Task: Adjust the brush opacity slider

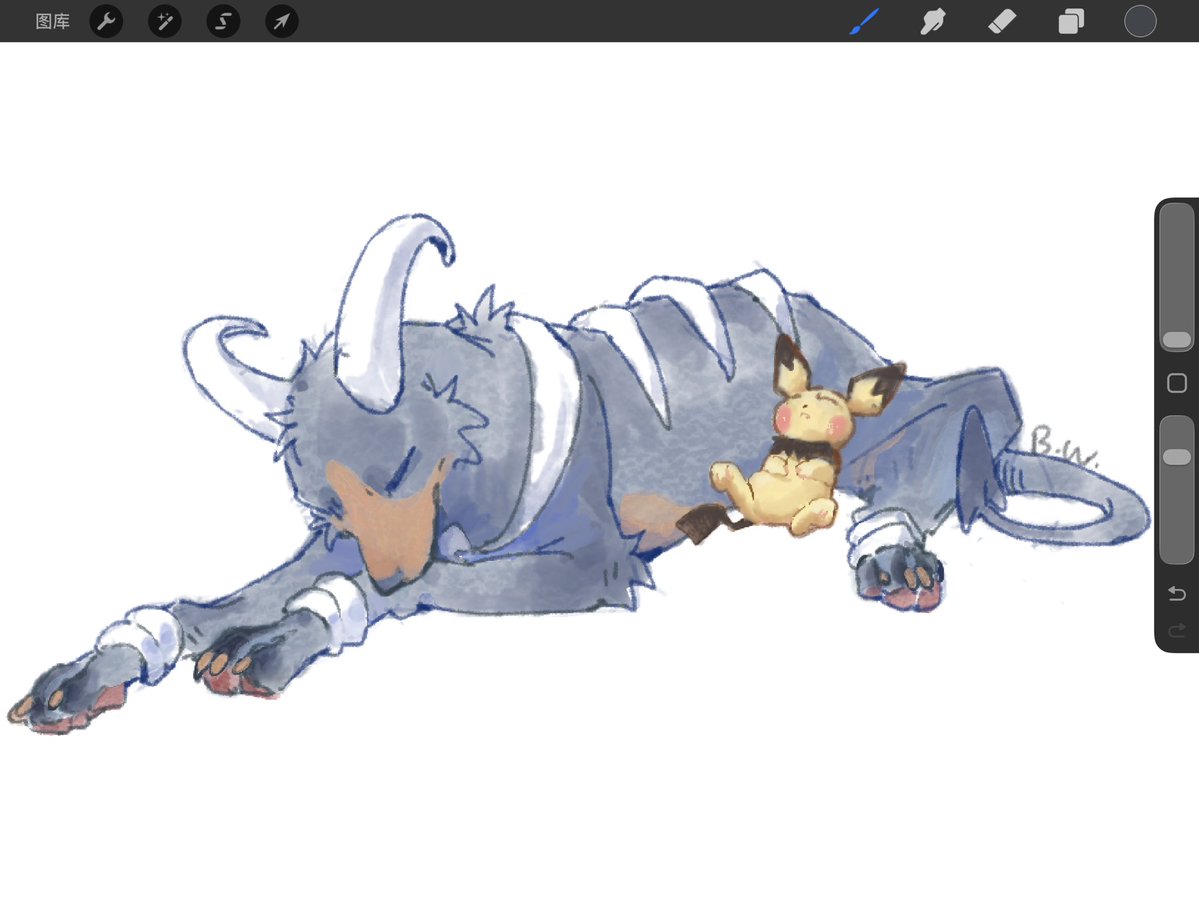Action: coord(1177,490)
